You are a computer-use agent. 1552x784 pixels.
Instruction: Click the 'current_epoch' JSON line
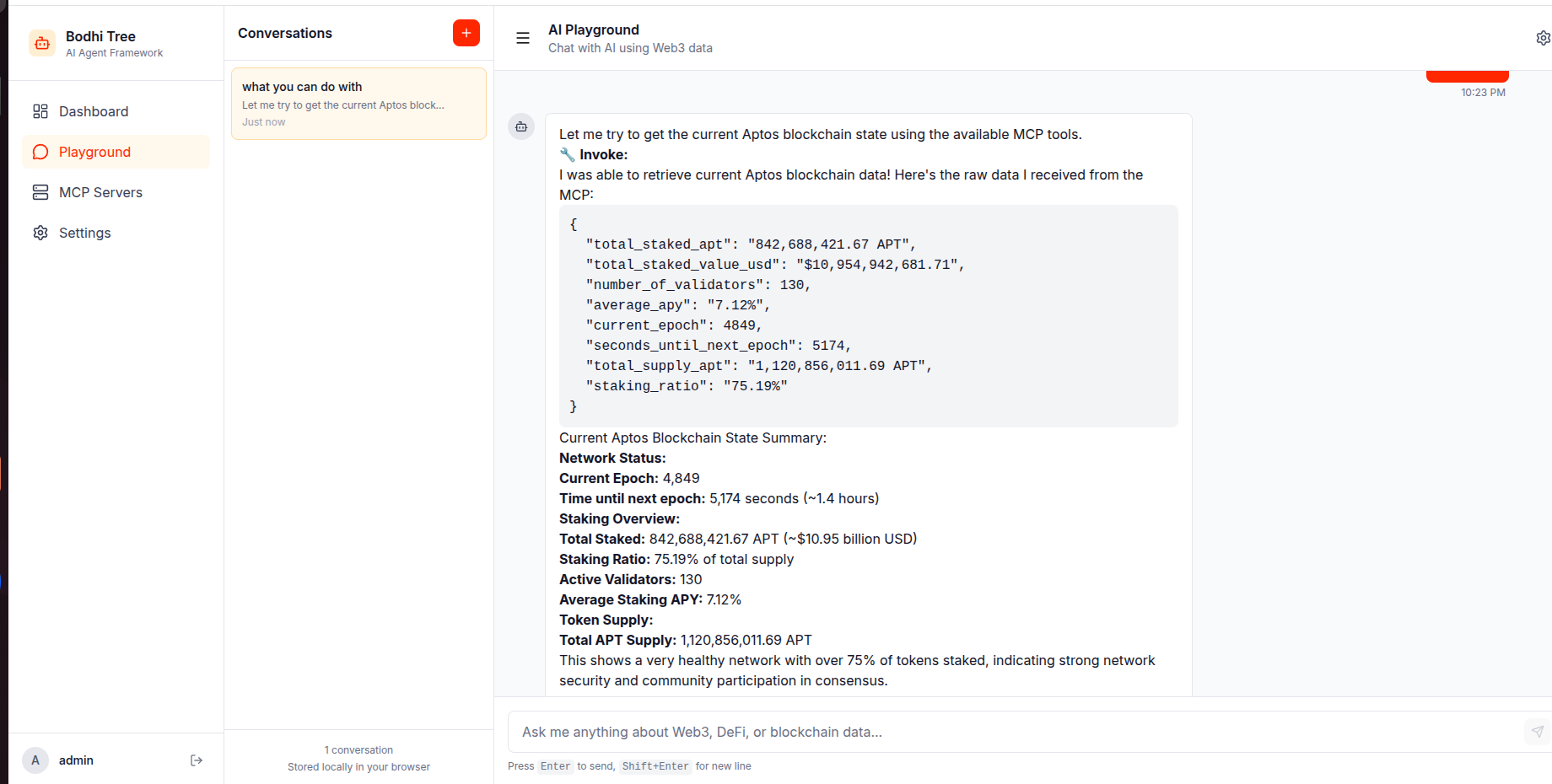tap(674, 325)
